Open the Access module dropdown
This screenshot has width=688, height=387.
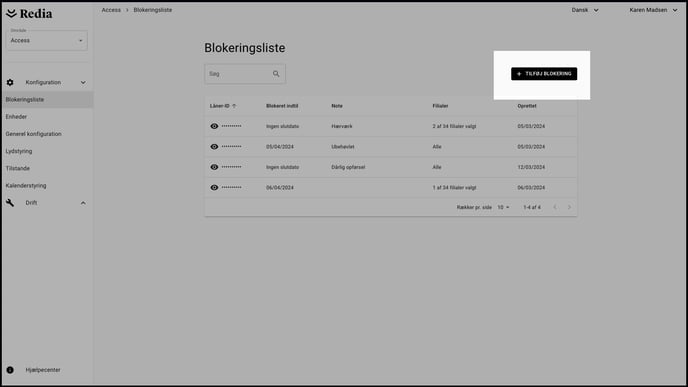(47, 40)
